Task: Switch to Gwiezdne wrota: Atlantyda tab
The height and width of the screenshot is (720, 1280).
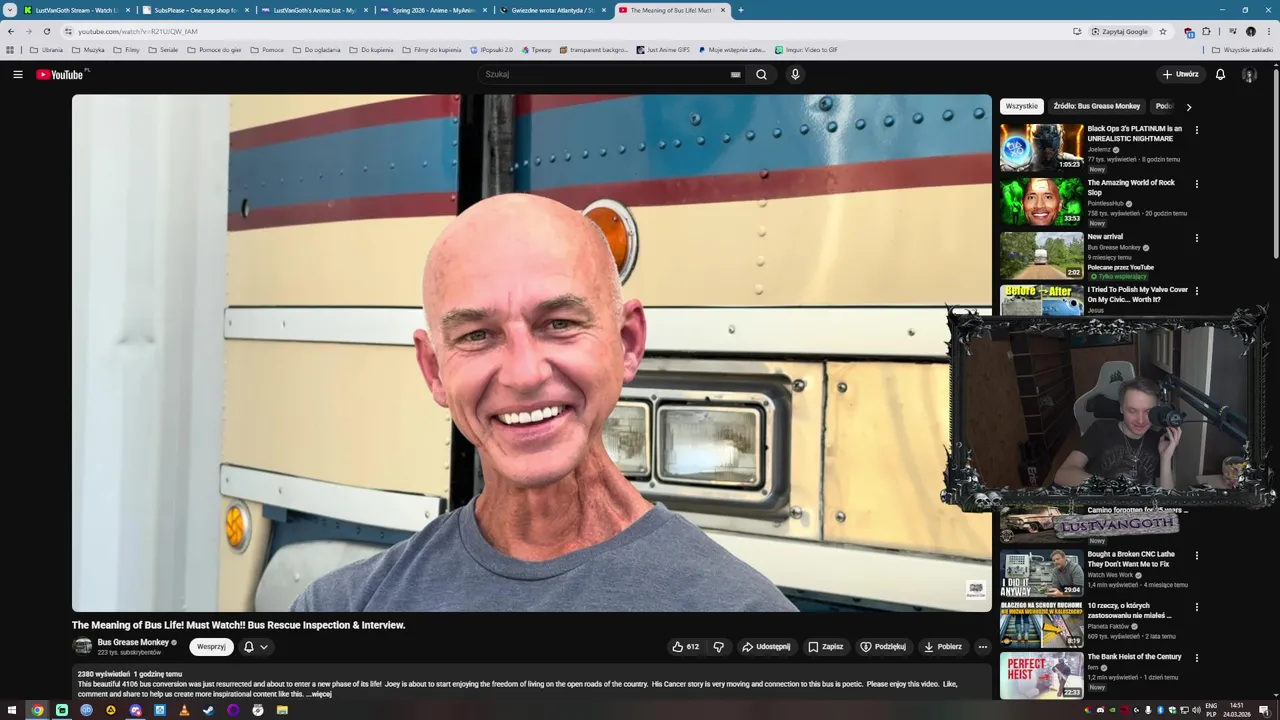Action: click(552, 10)
